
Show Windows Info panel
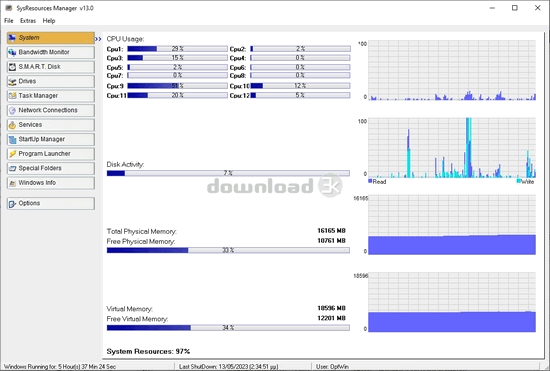51,183
